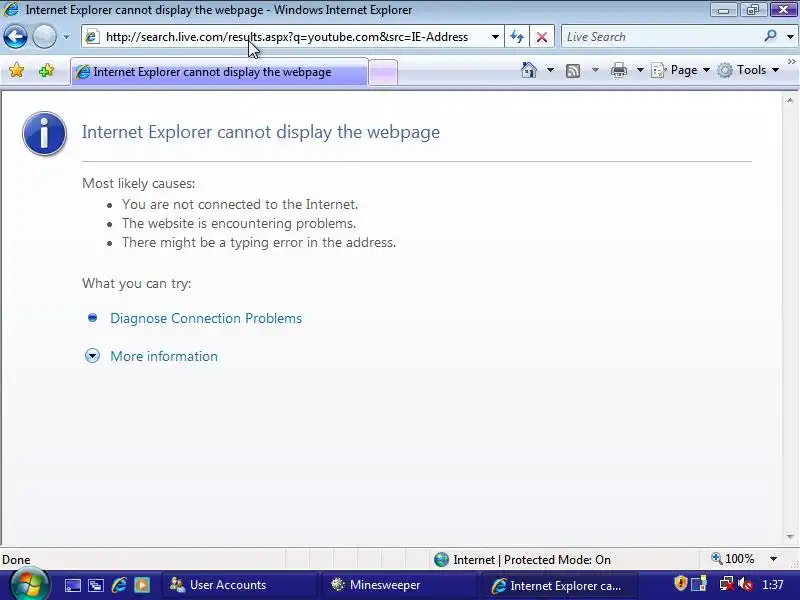Click the muted volume tray icon
The height and width of the screenshot is (600, 800).
pos(746,584)
